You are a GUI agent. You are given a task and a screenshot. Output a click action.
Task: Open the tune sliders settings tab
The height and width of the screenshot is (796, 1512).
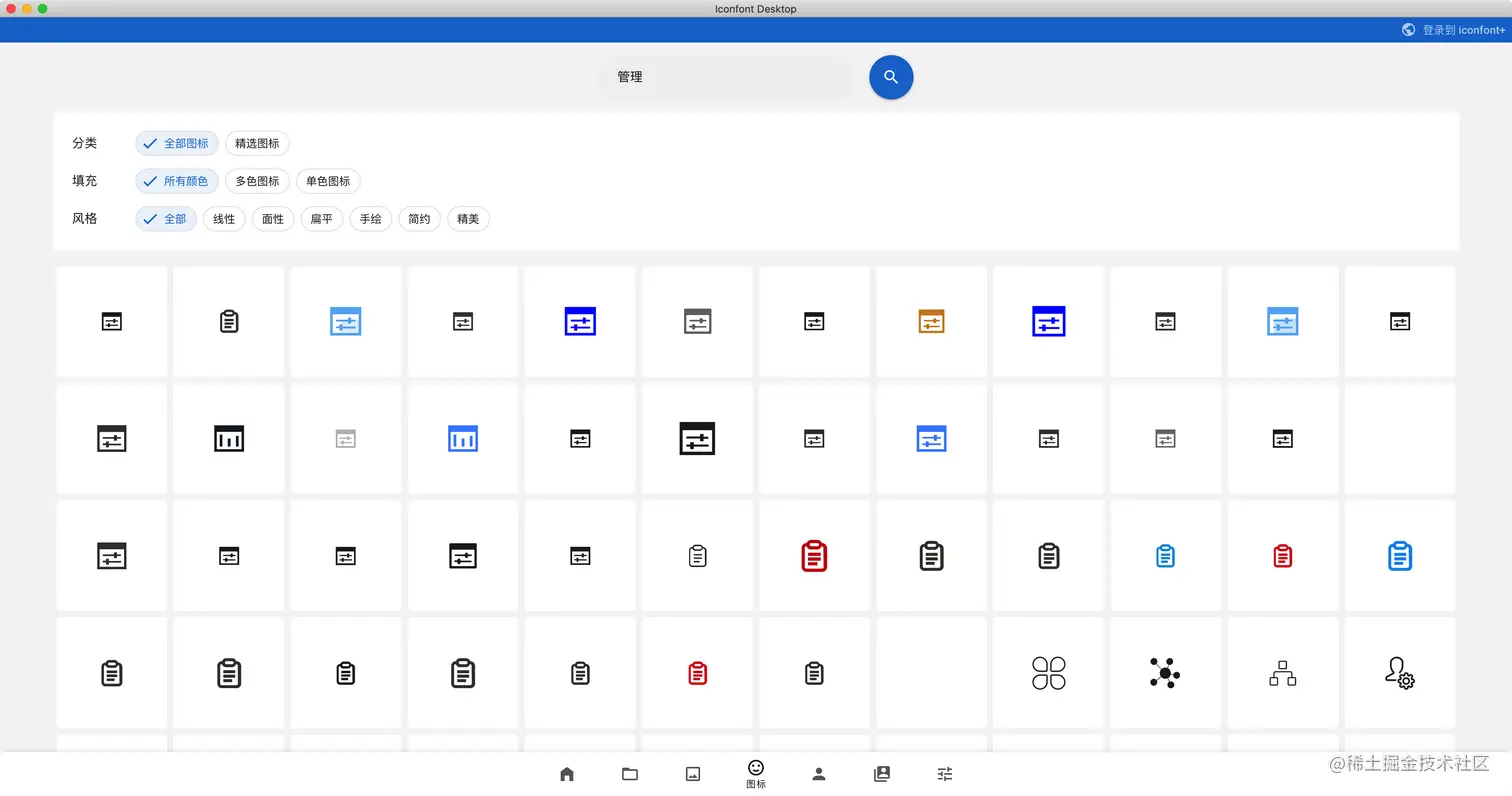(x=945, y=773)
